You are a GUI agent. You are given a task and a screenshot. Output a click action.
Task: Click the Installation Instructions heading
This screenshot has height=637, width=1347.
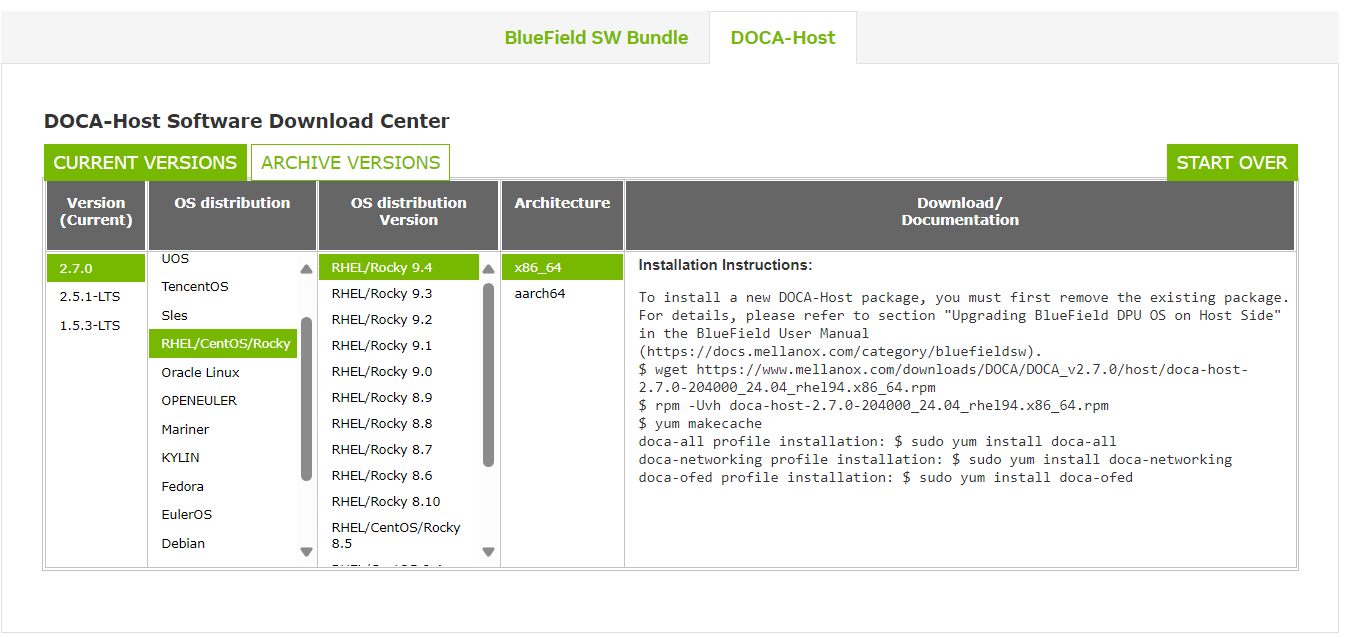coord(725,265)
